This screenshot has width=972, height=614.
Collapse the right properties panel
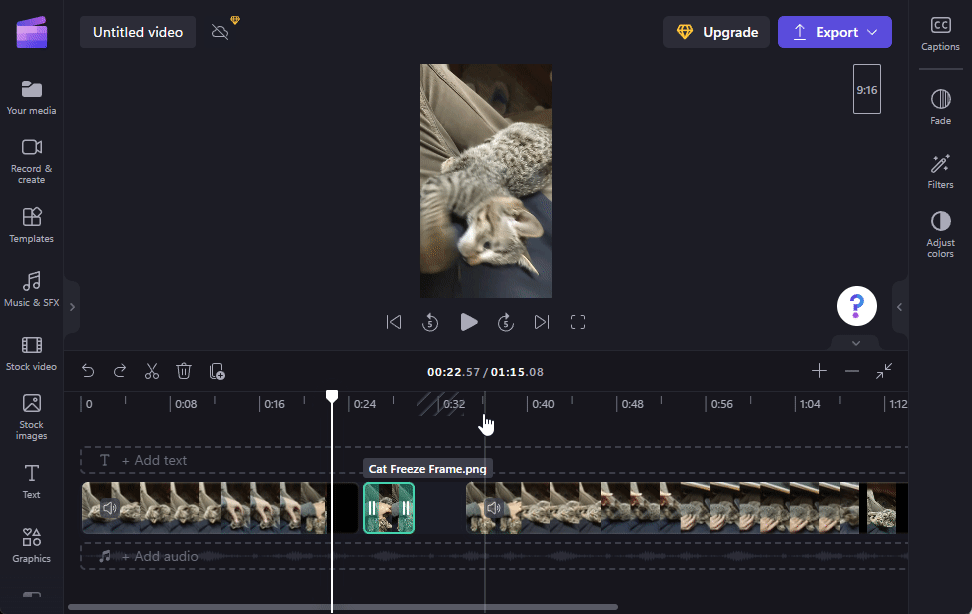pyautogui.click(x=899, y=307)
